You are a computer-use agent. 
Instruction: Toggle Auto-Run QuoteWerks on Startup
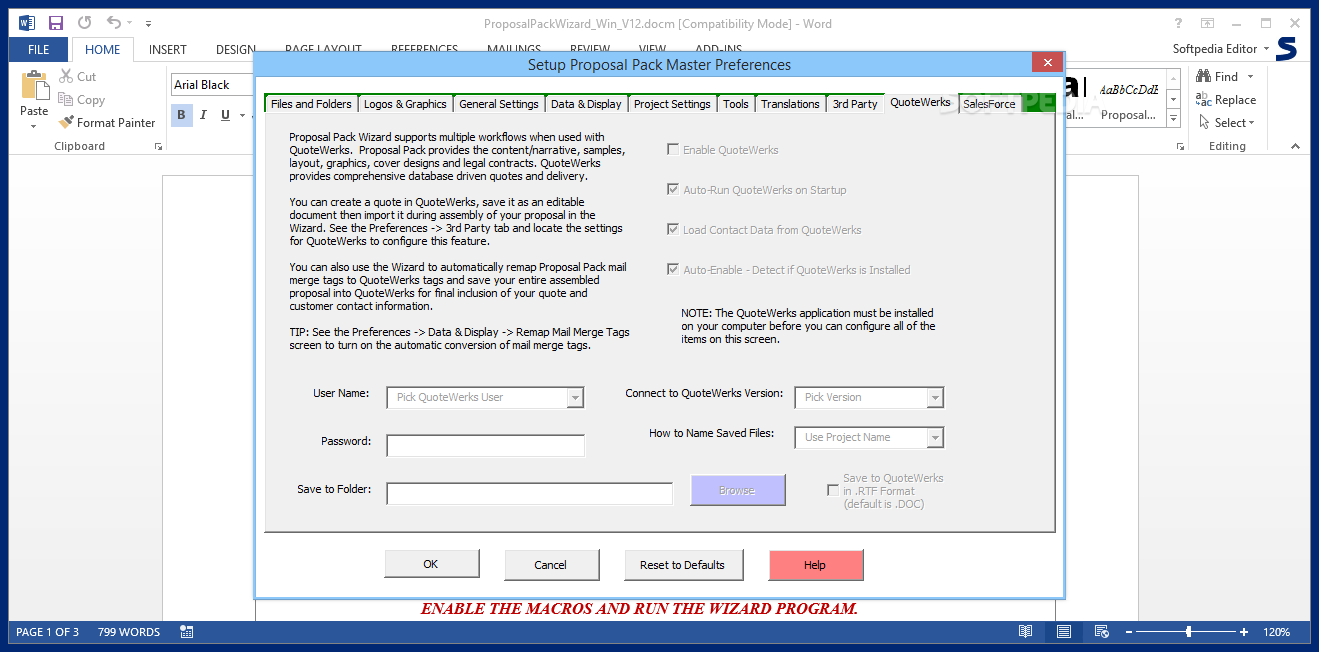pos(673,190)
